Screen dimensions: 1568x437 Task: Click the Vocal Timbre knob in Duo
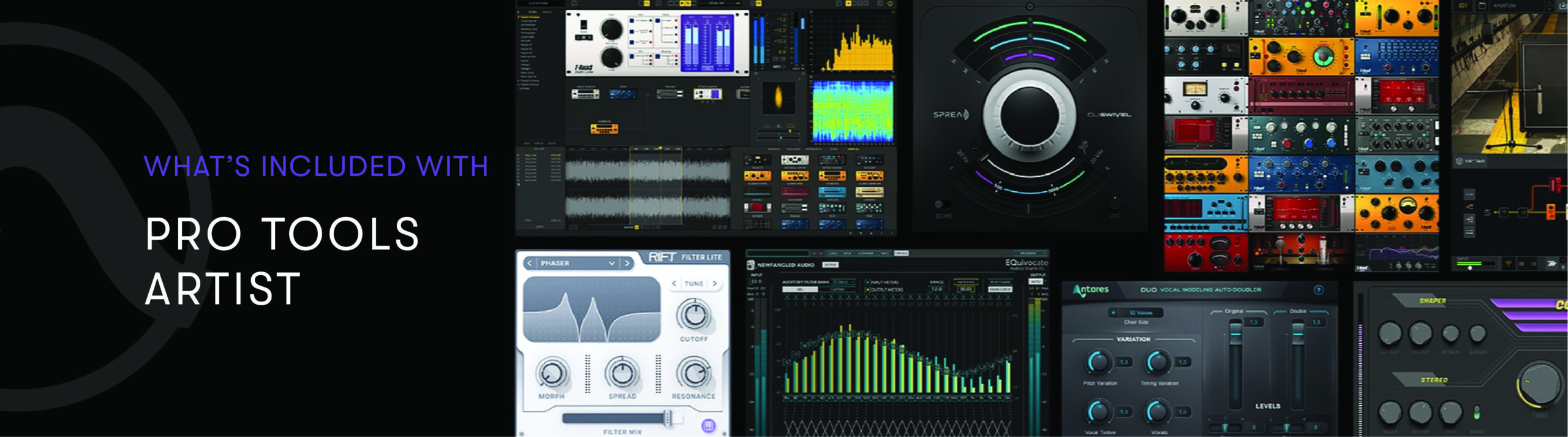click(x=1099, y=411)
